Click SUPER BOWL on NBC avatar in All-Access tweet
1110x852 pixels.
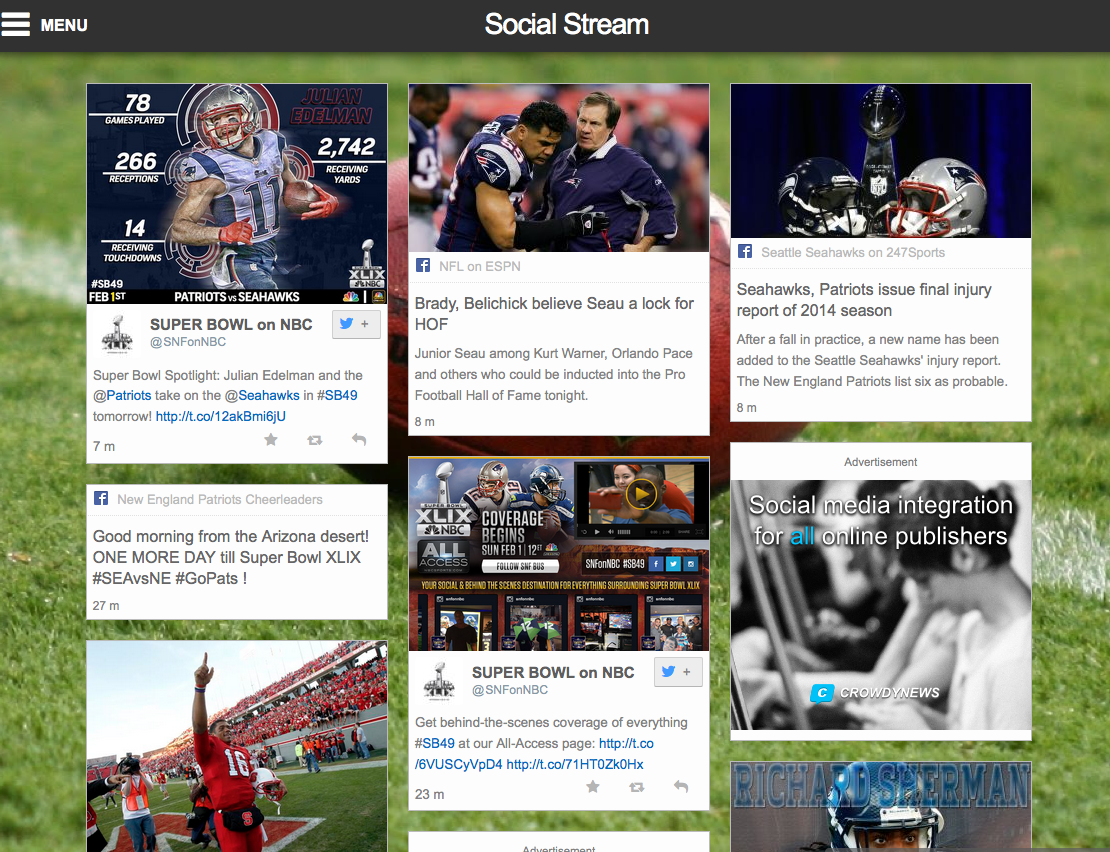440,681
